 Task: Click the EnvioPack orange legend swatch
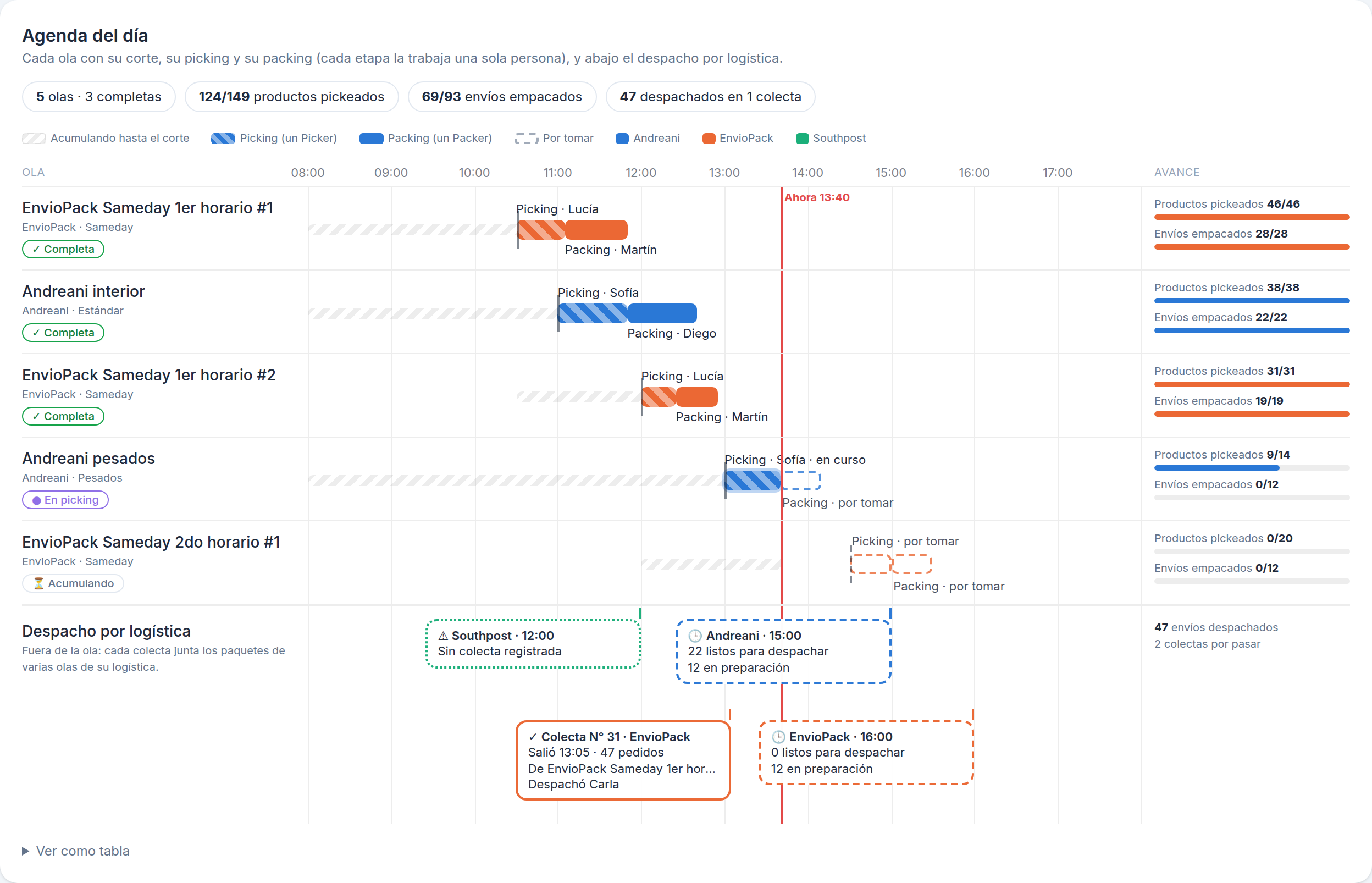click(x=709, y=138)
